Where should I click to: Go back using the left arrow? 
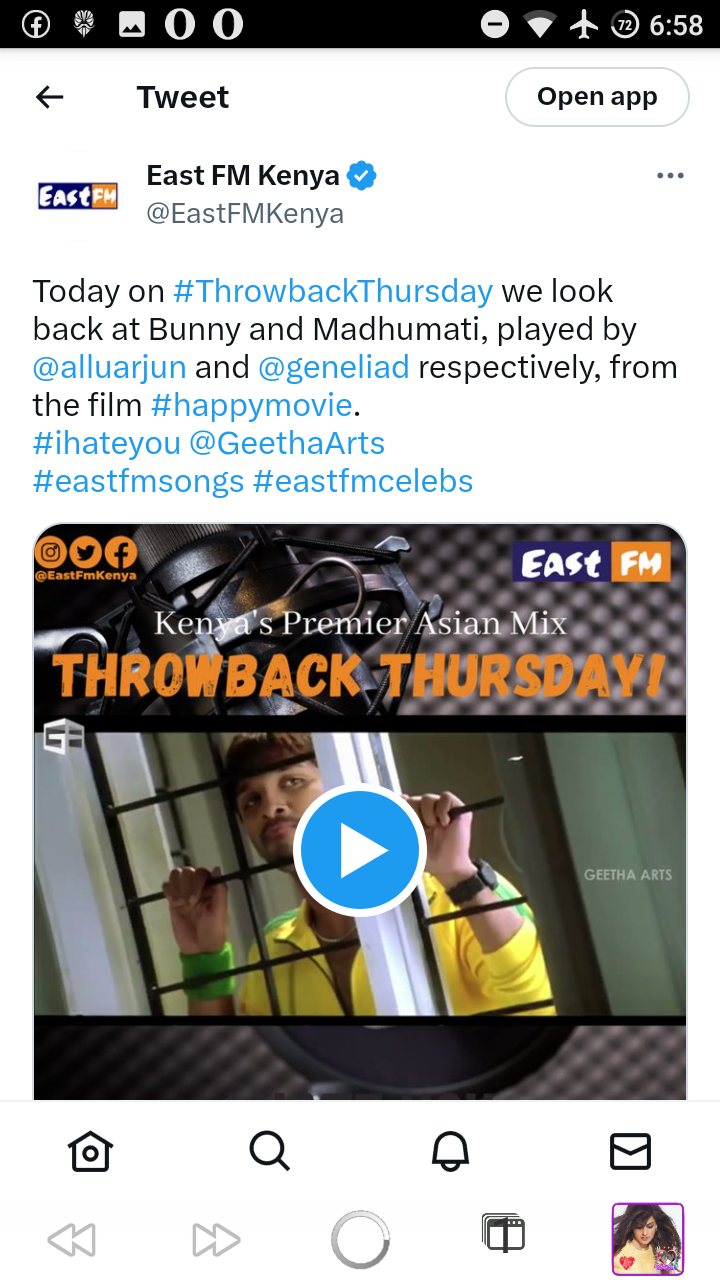[49, 97]
